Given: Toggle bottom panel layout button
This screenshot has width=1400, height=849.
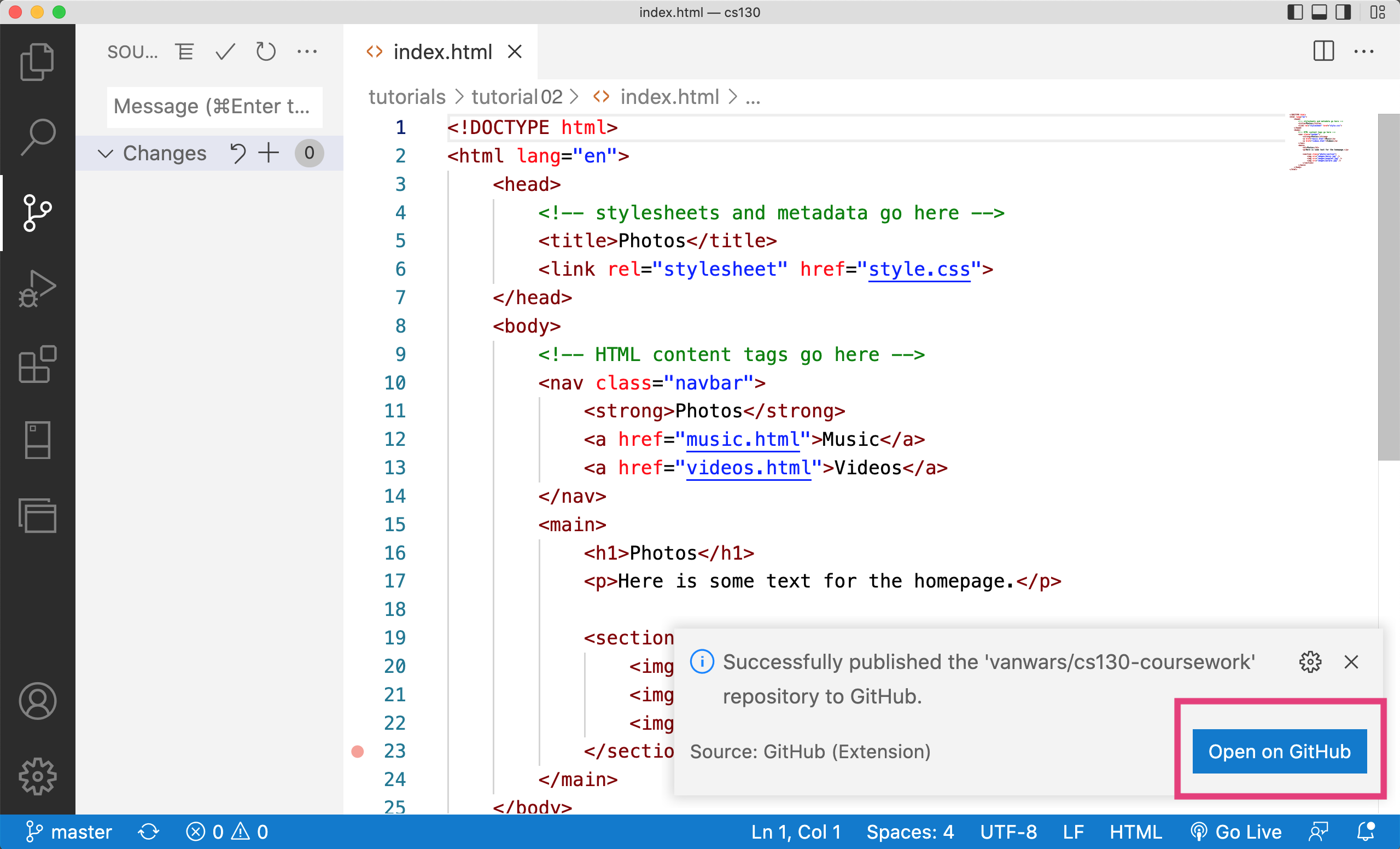Looking at the screenshot, I should (x=1319, y=12).
